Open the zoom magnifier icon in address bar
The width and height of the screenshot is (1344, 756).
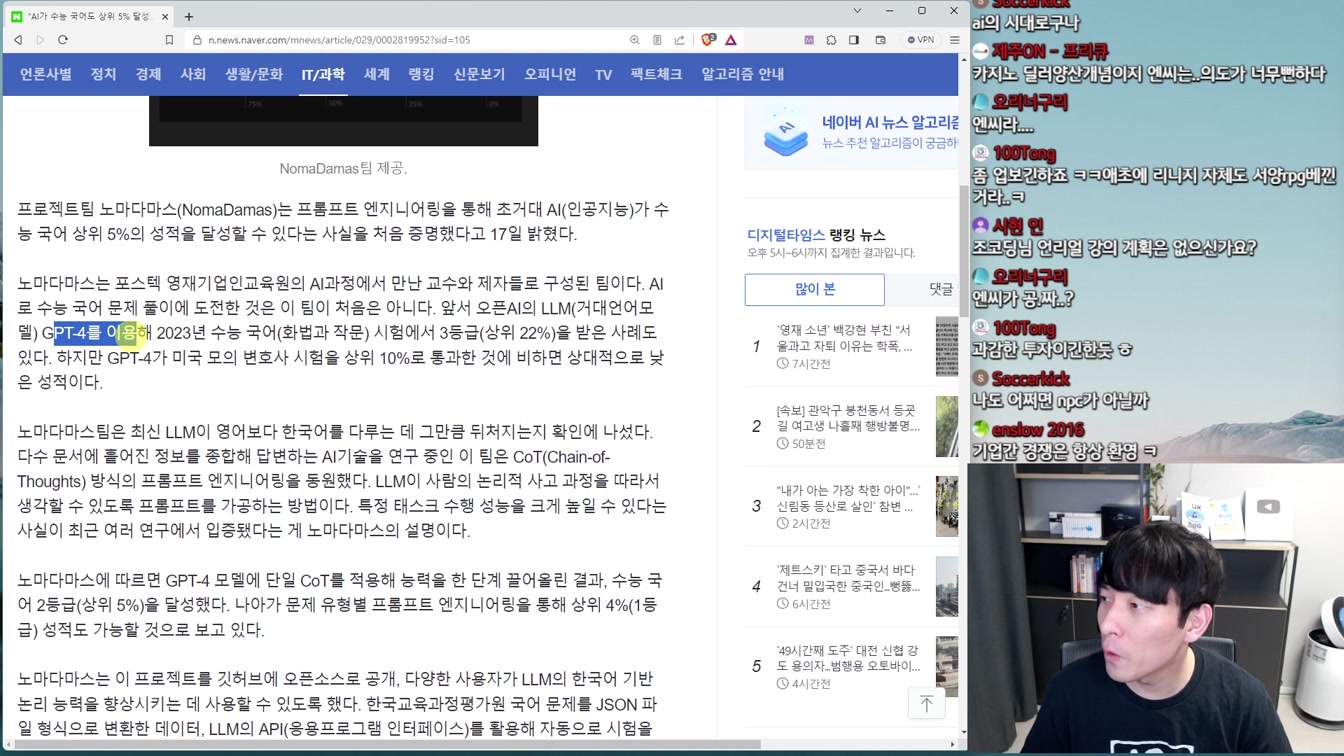tap(635, 40)
